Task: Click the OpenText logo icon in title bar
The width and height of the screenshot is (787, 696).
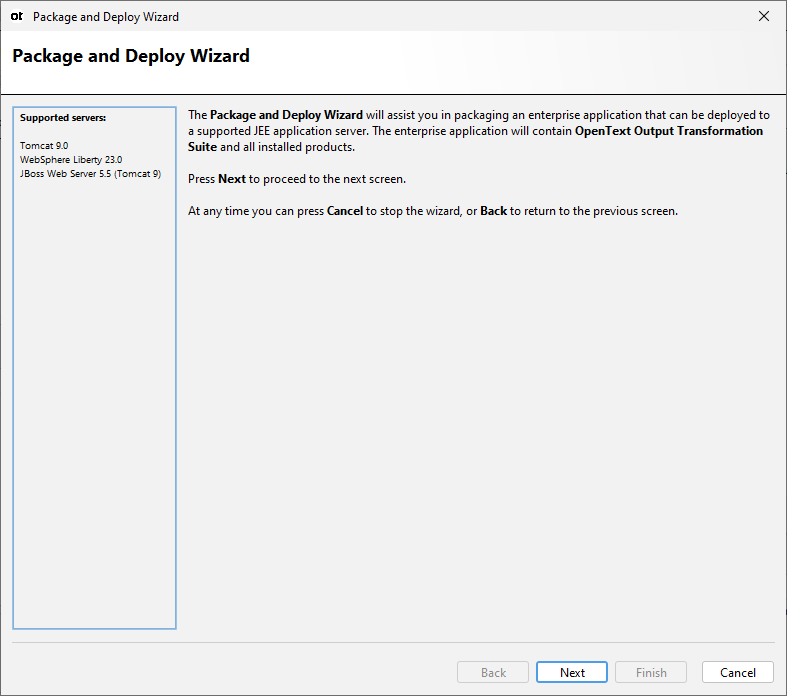Action: (17, 17)
